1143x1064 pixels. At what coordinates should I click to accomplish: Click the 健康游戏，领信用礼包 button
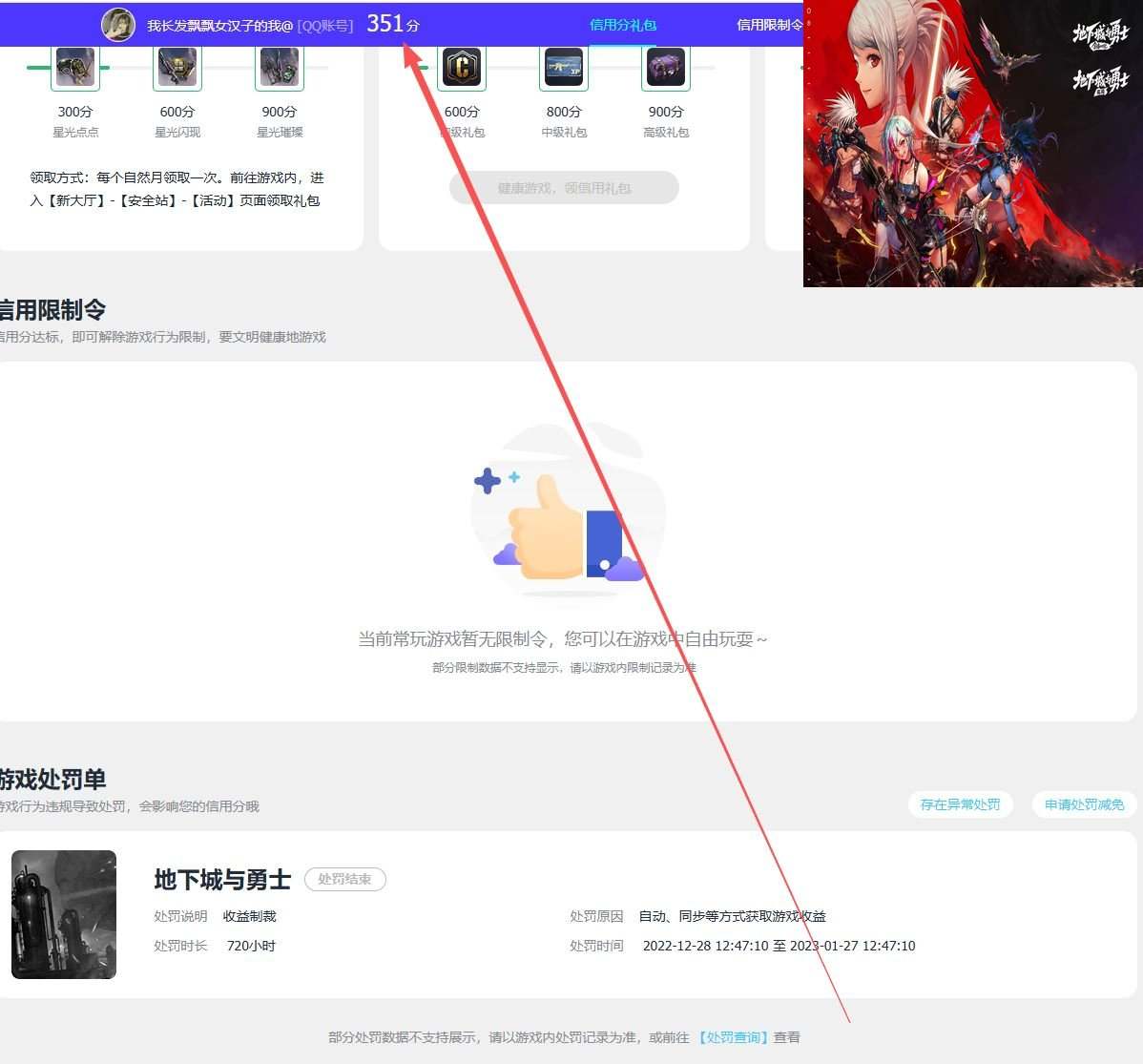click(564, 188)
